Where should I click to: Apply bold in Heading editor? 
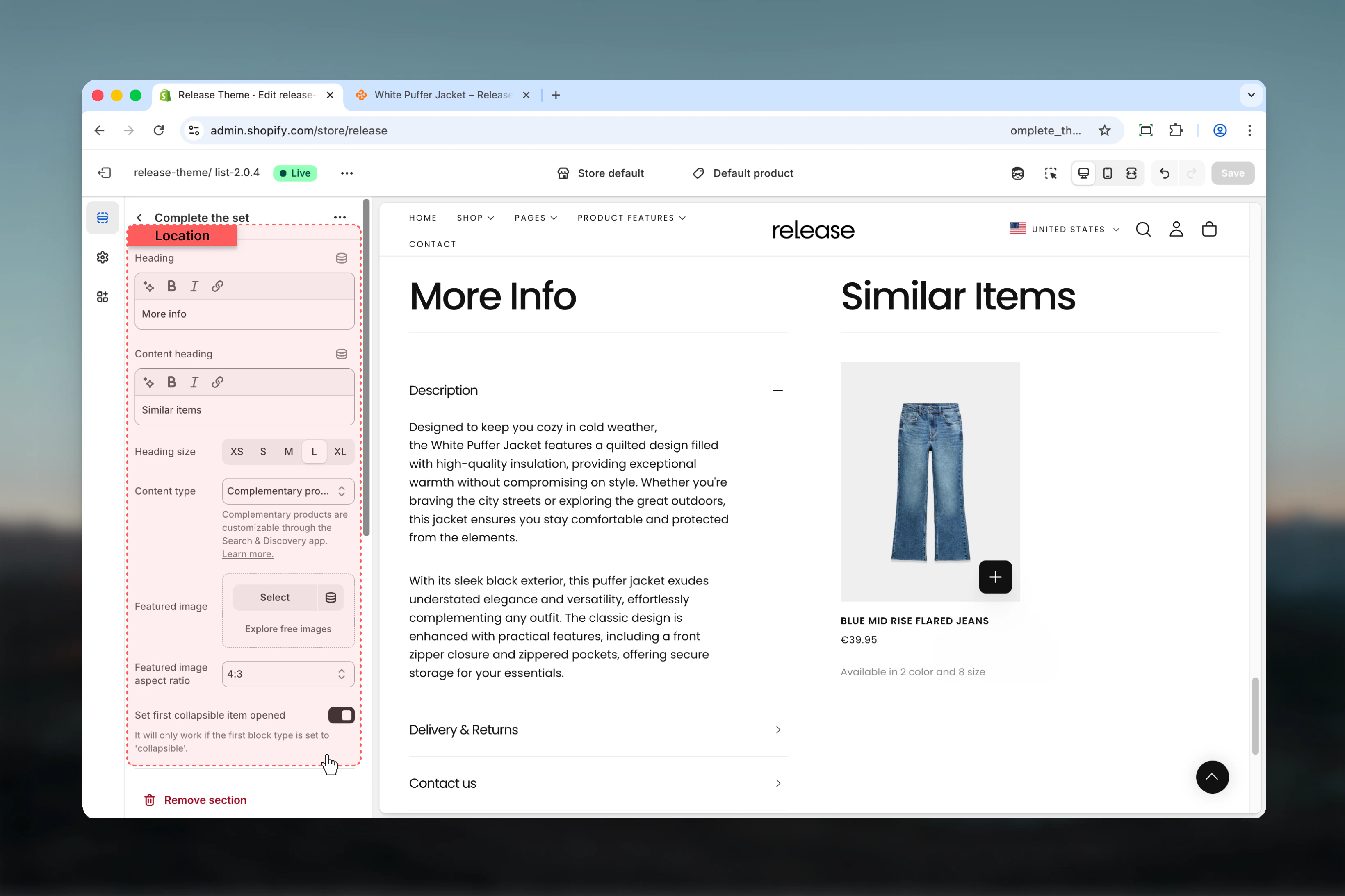[171, 286]
